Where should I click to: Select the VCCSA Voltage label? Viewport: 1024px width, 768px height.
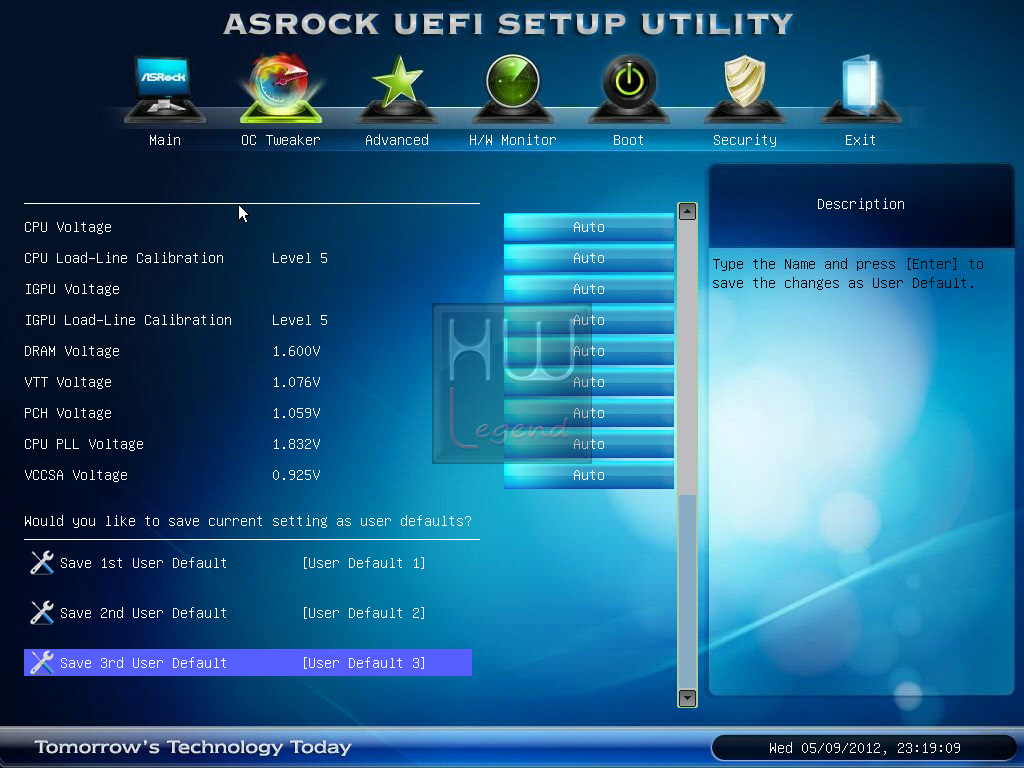(x=76, y=475)
